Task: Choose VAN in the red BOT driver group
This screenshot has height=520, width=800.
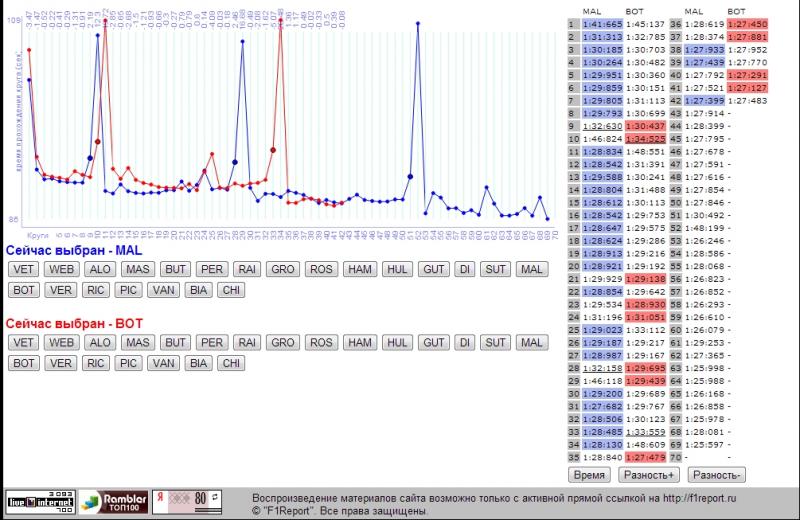Action: (x=162, y=363)
